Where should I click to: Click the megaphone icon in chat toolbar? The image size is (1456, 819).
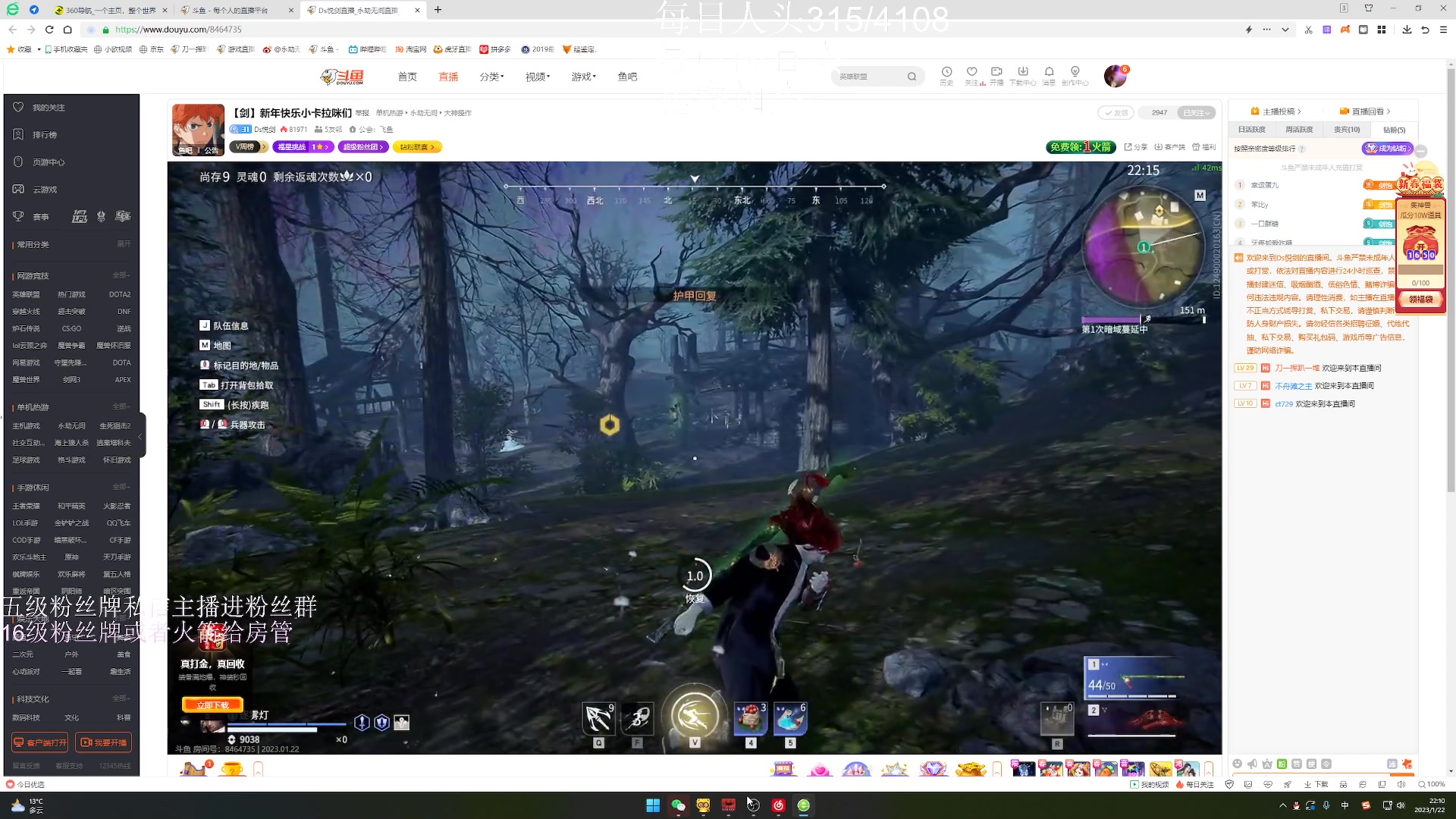pos(1252,764)
